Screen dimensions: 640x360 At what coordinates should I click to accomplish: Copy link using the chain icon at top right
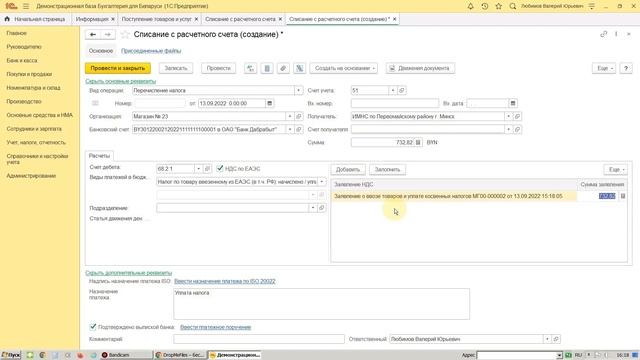pyautogui.click(x=604, y=34)
